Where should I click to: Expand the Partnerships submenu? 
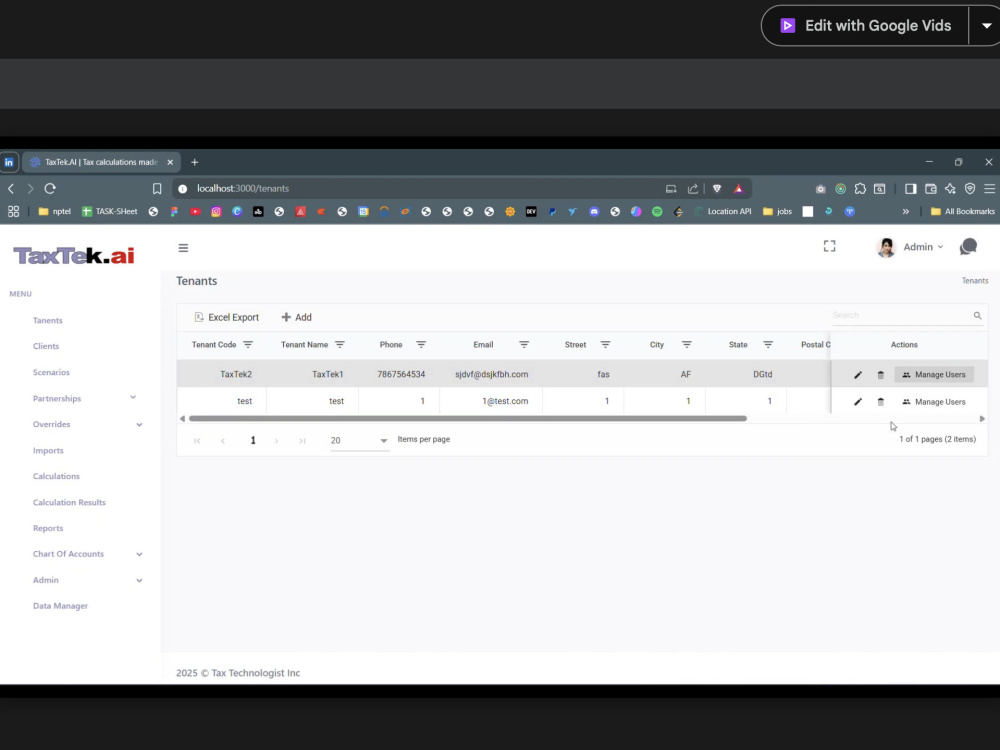point(133,398)
